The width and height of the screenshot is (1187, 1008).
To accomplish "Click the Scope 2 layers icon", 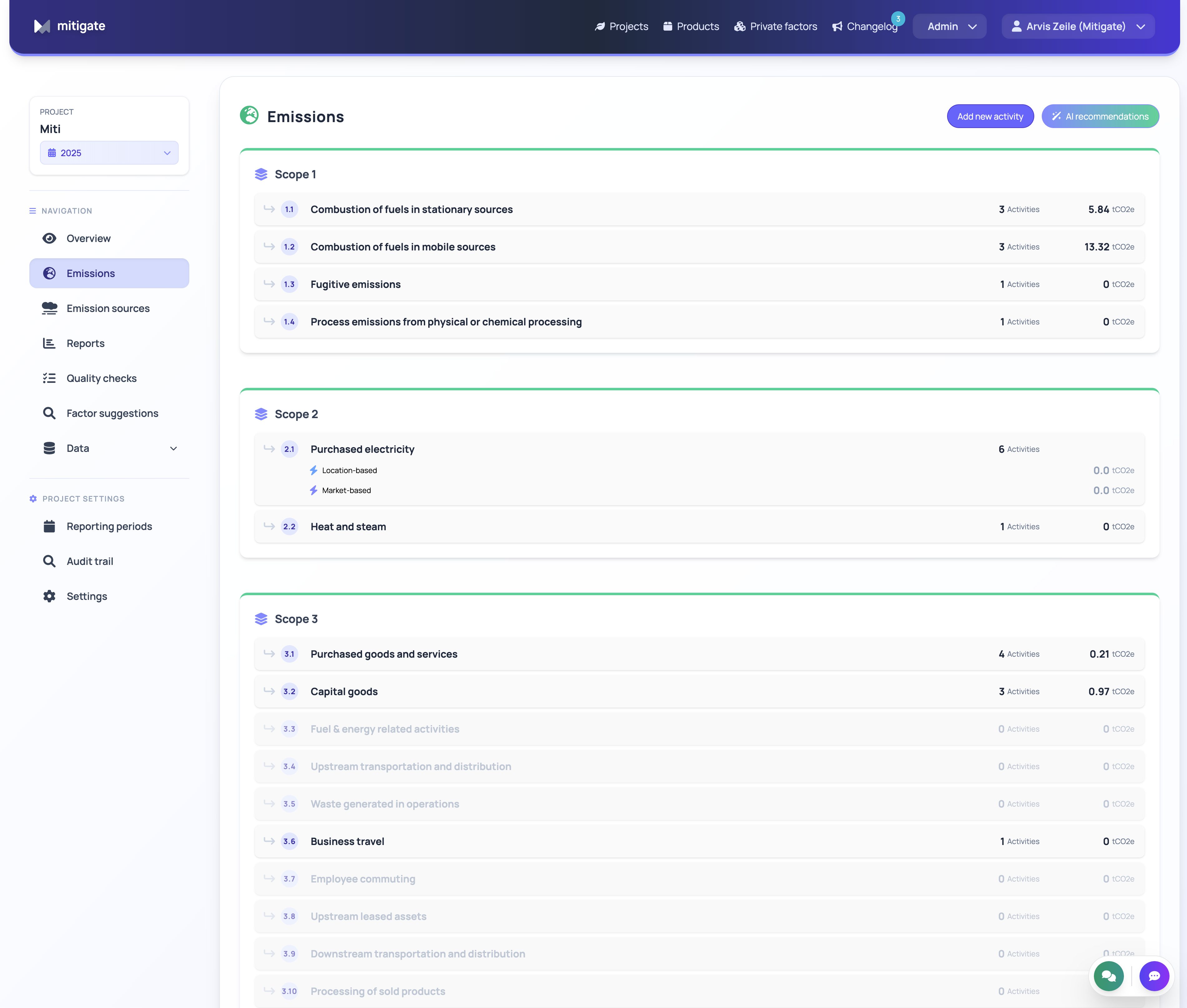I will [261, 414].
